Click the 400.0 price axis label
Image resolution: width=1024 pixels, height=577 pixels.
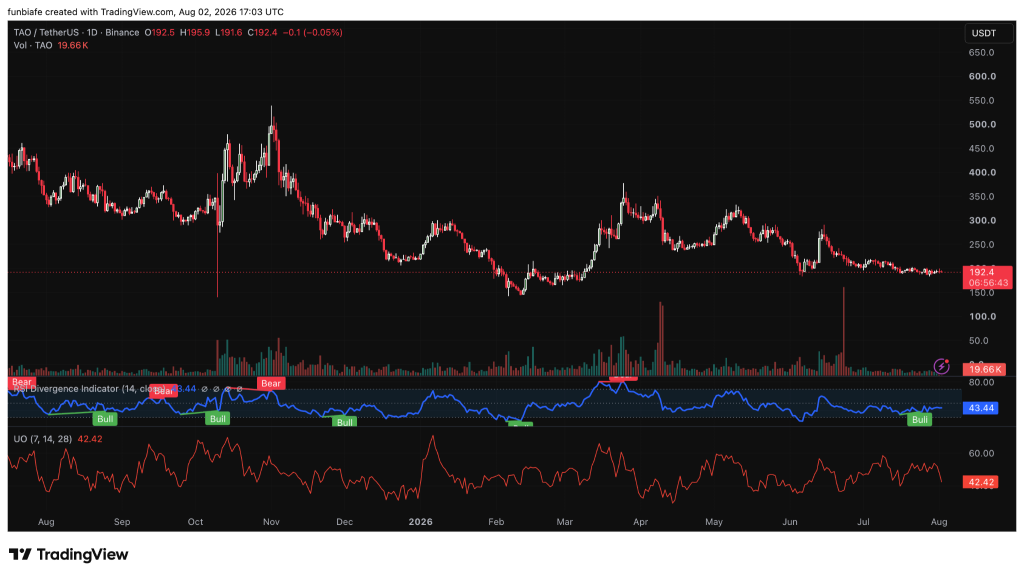tap(982, 172)
